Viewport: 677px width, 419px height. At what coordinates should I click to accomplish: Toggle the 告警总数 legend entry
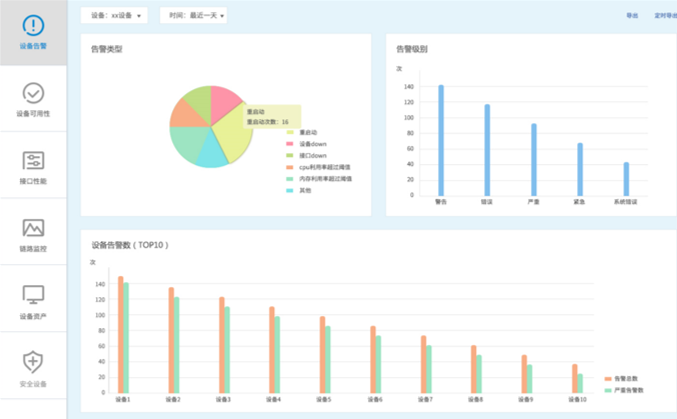coord(621,379)
